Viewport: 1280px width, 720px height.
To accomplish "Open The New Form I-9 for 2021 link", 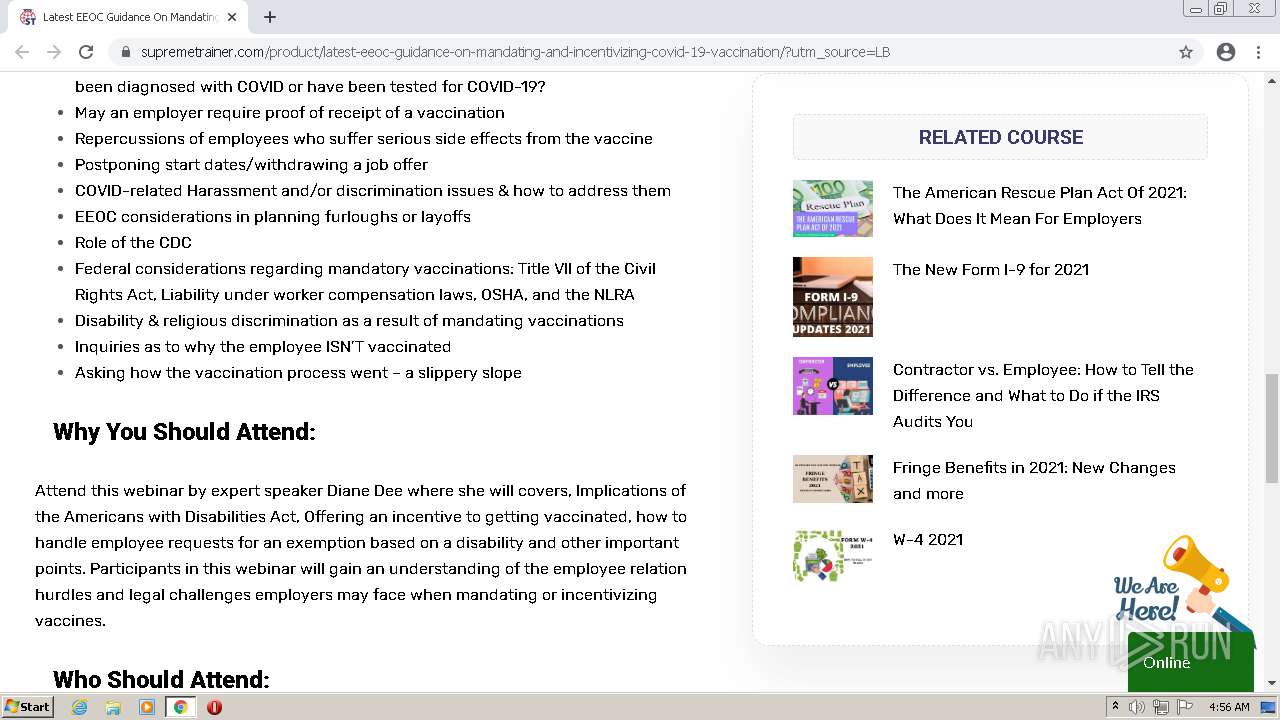I will 991,269.
